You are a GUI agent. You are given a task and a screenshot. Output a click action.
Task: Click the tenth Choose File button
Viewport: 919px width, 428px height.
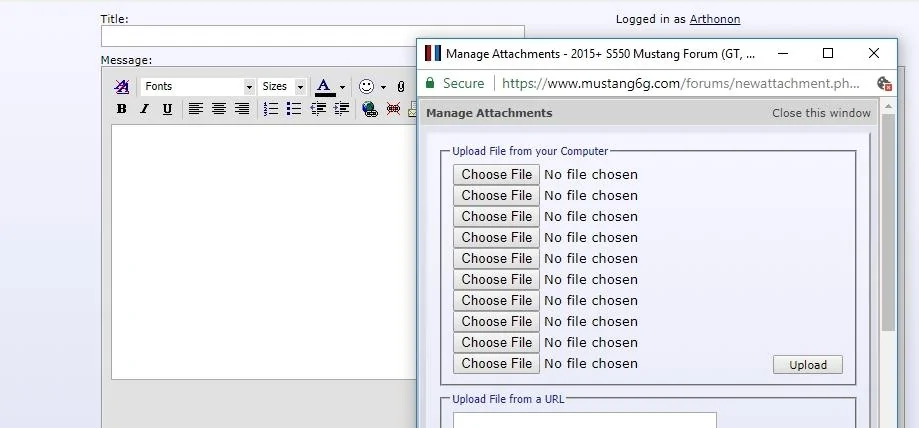point(496,364)
